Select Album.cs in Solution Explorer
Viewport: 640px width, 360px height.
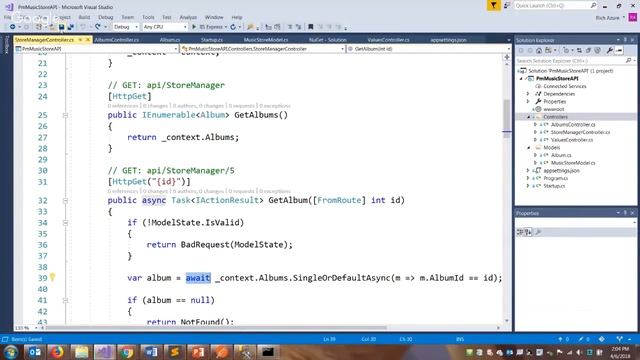click(561, 155)
